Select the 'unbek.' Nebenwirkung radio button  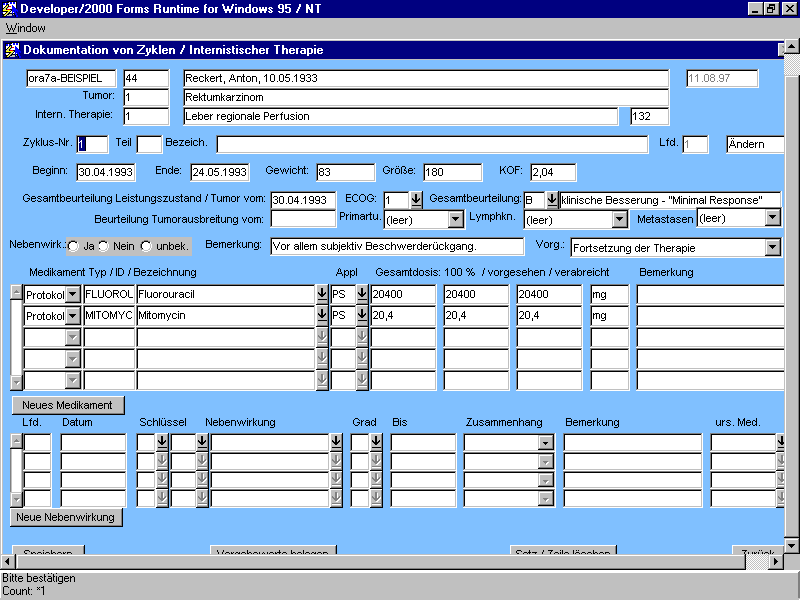(146, 246)
